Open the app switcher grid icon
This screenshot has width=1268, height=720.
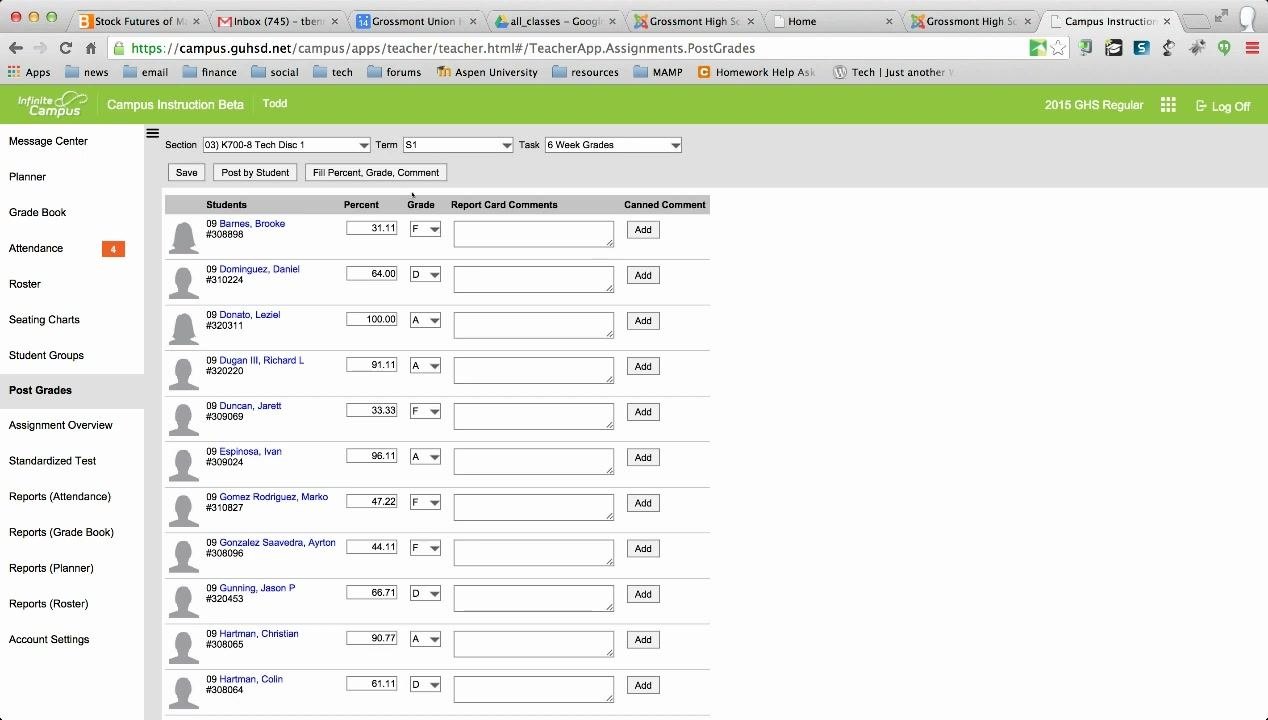[x=1168, y=105]
